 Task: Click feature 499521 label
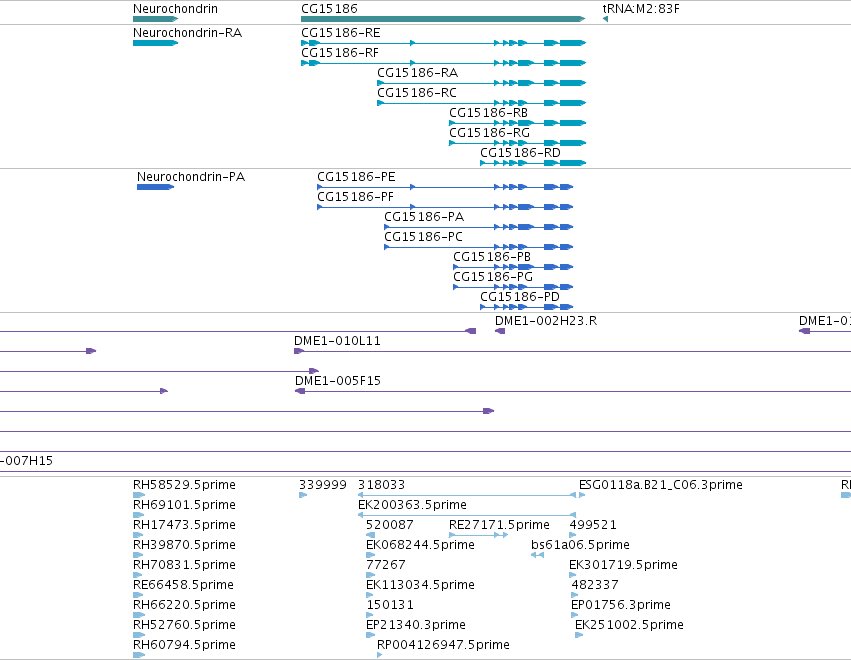pyautogui.click(x=593, y=525)
